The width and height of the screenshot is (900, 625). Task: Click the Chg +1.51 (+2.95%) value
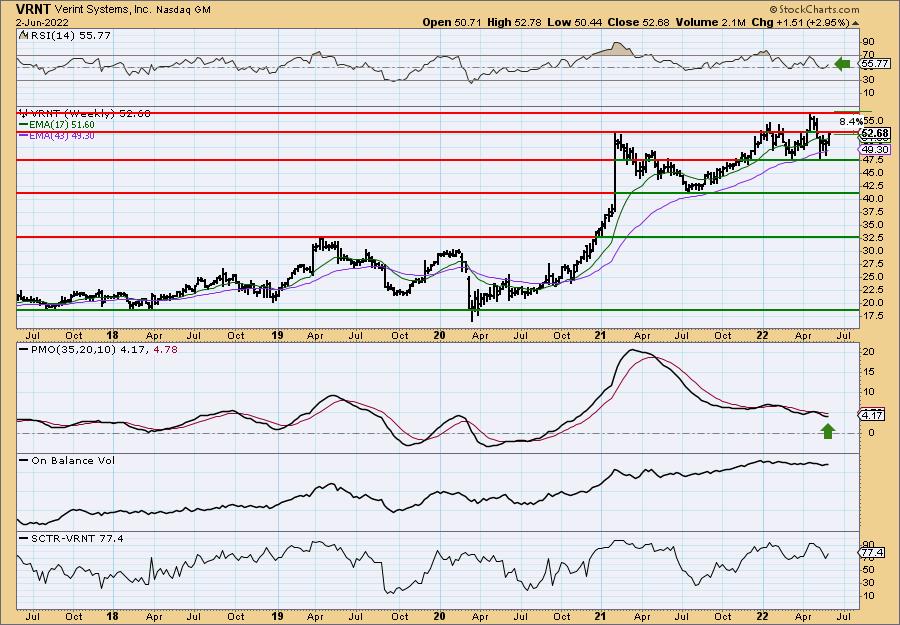(800, 22)
